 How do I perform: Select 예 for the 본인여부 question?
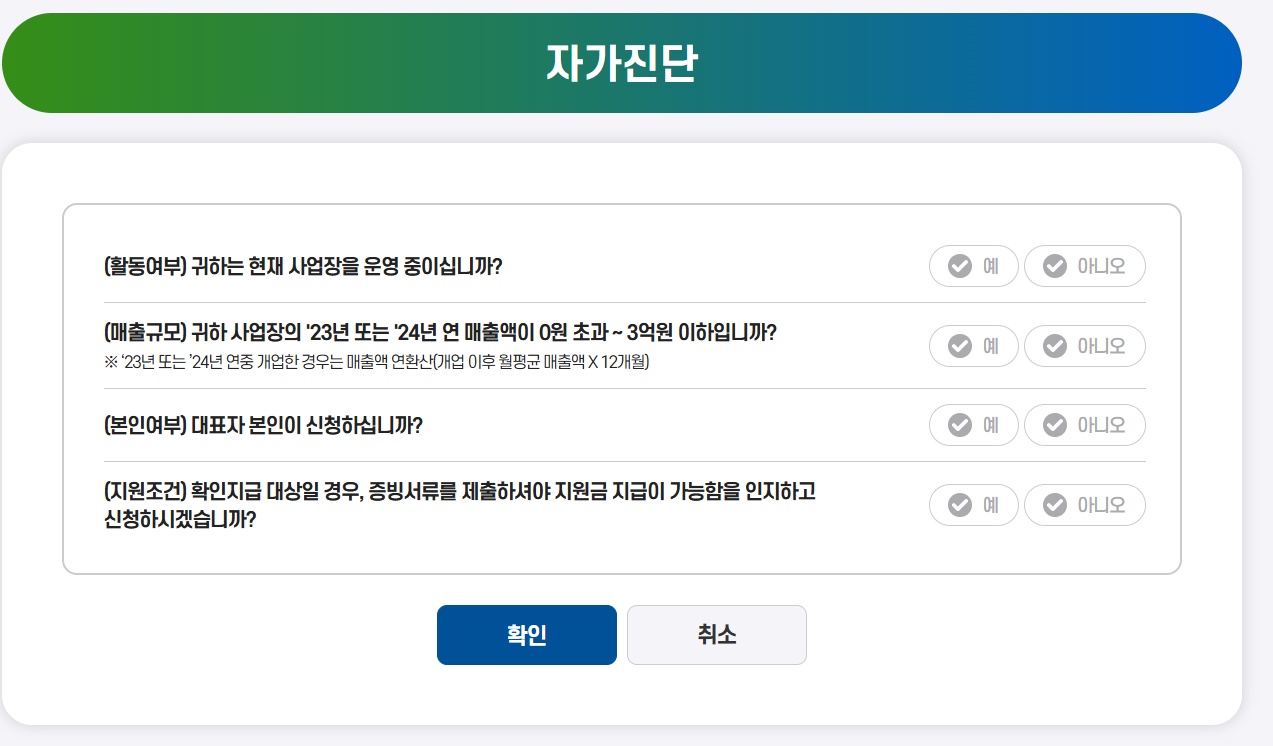click(x=973, y=425)
